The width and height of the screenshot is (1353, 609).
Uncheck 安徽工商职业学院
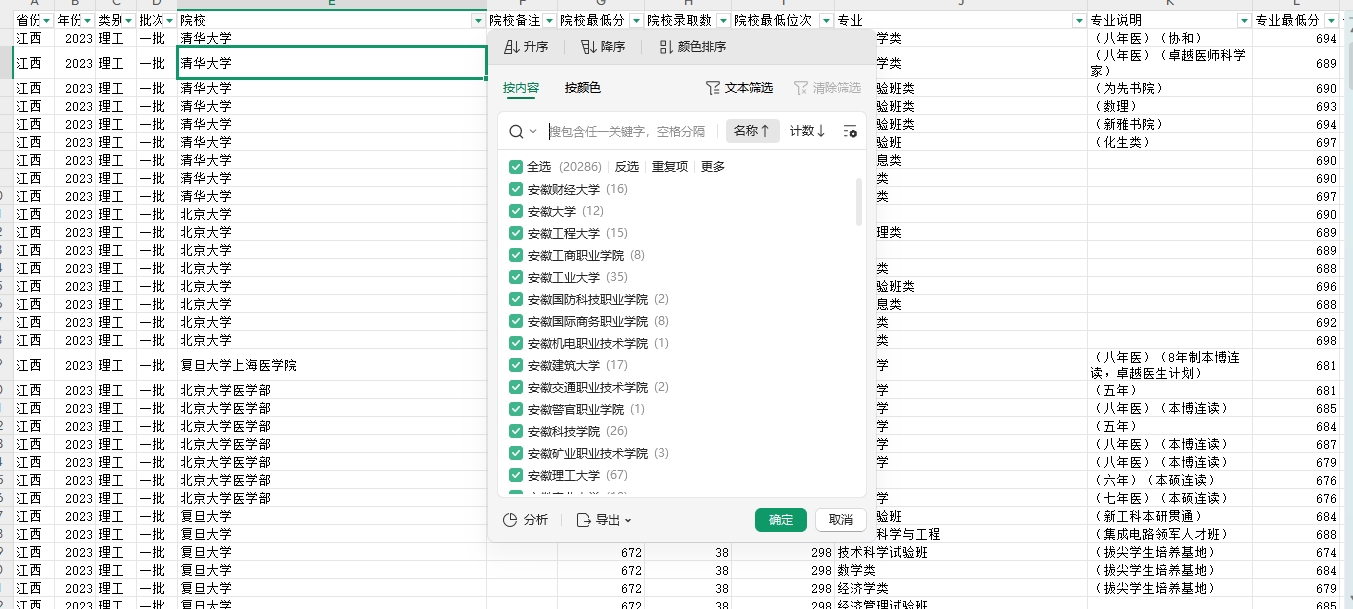pyautogui.click(x=516, y=255)
